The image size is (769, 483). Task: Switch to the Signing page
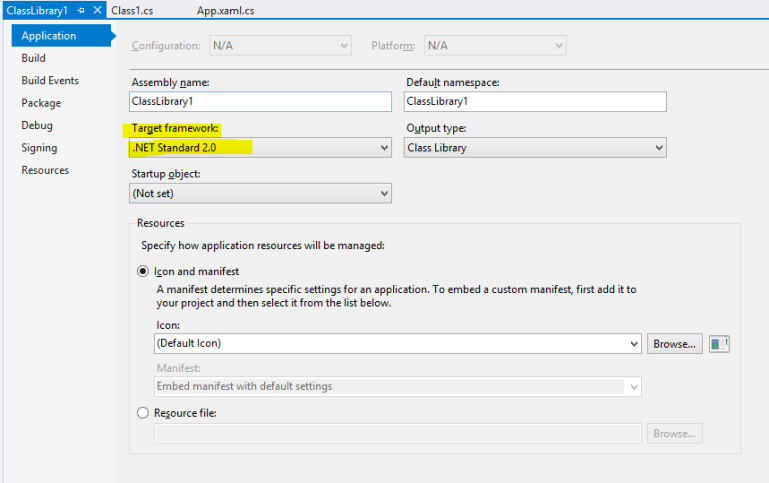pyautogui.click(x=40, y=148)
